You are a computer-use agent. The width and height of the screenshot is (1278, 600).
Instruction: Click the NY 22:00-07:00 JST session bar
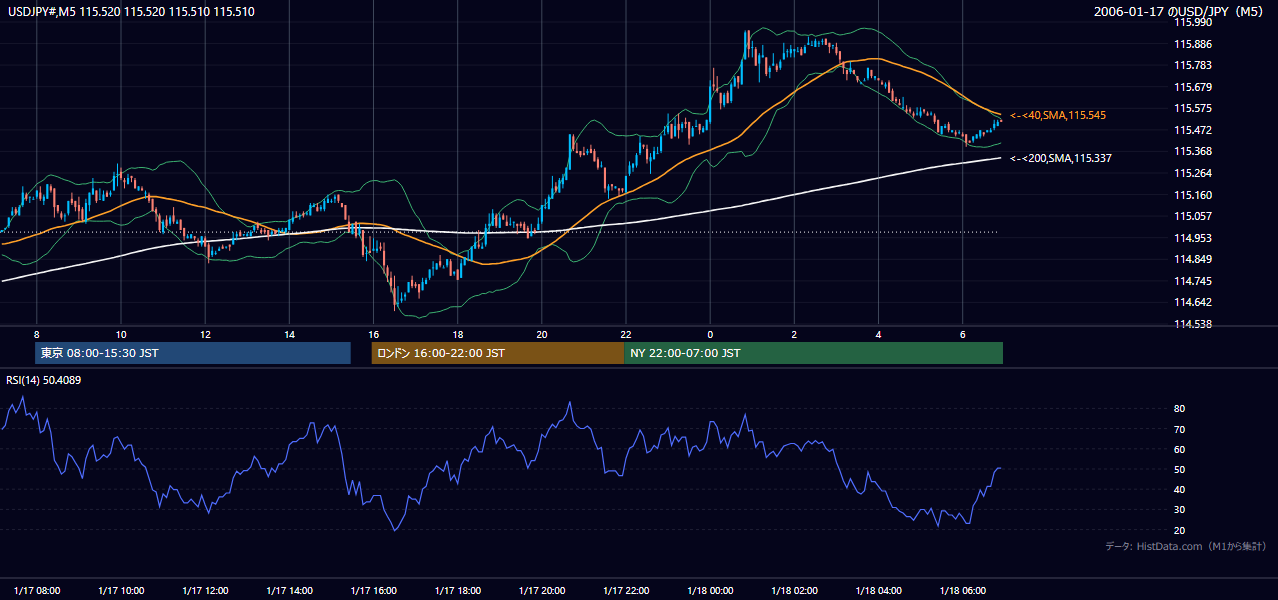(x=813, y=353)
